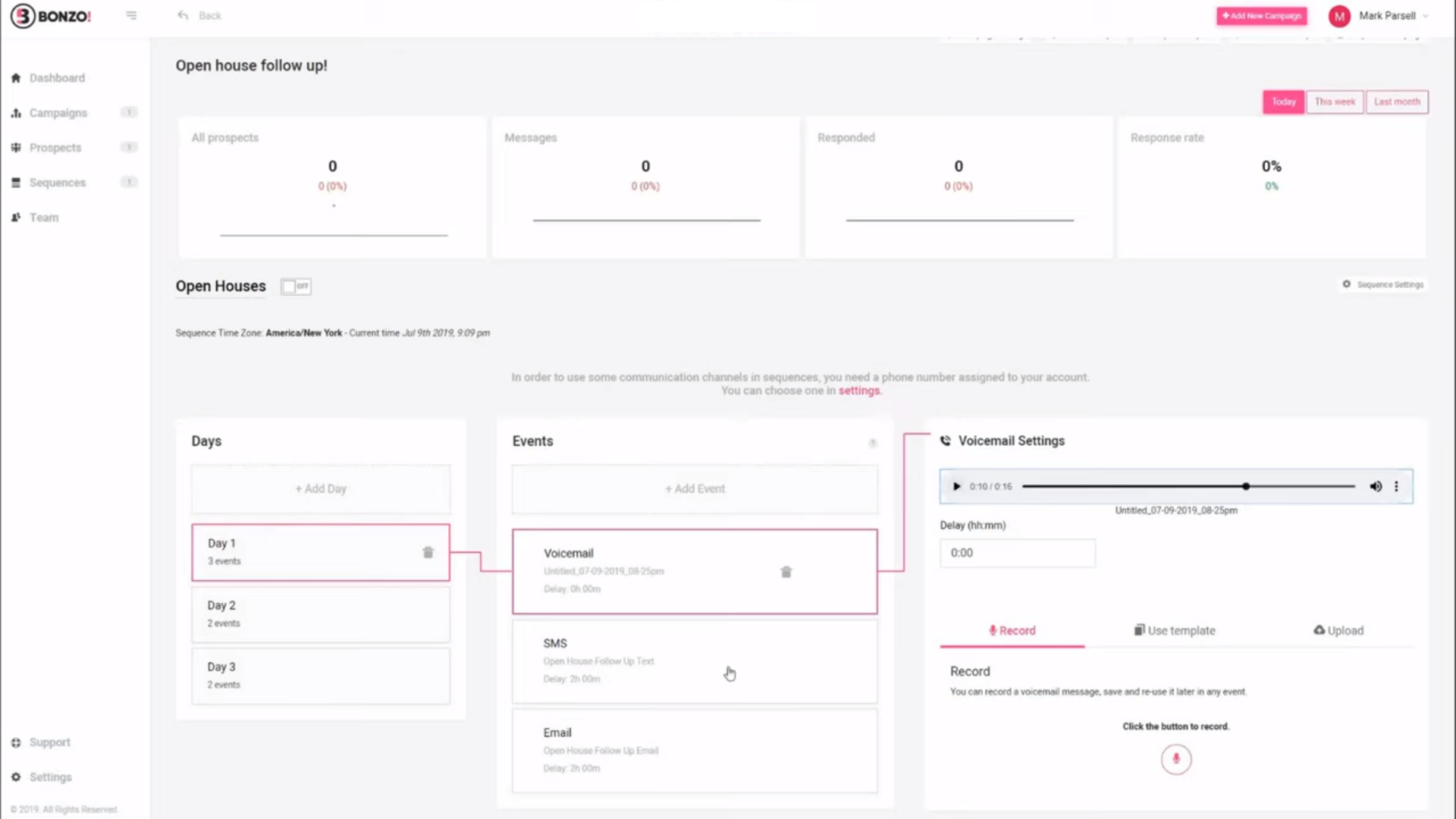Open Sequences in the sidebar
Viewport: 1456px width, 819px height.
[58, 183]
